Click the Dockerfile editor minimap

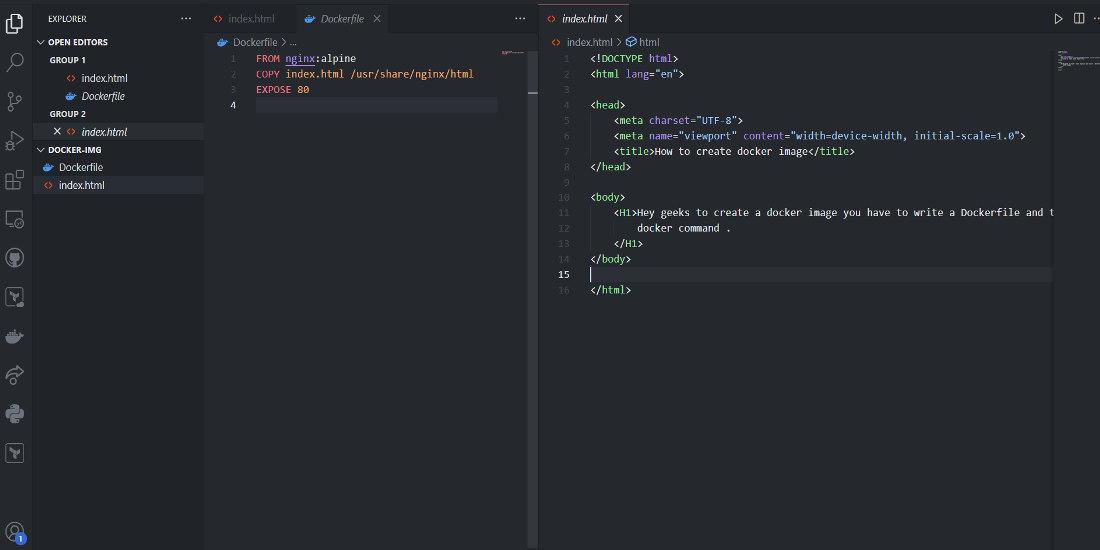click(x=514, y=53)
